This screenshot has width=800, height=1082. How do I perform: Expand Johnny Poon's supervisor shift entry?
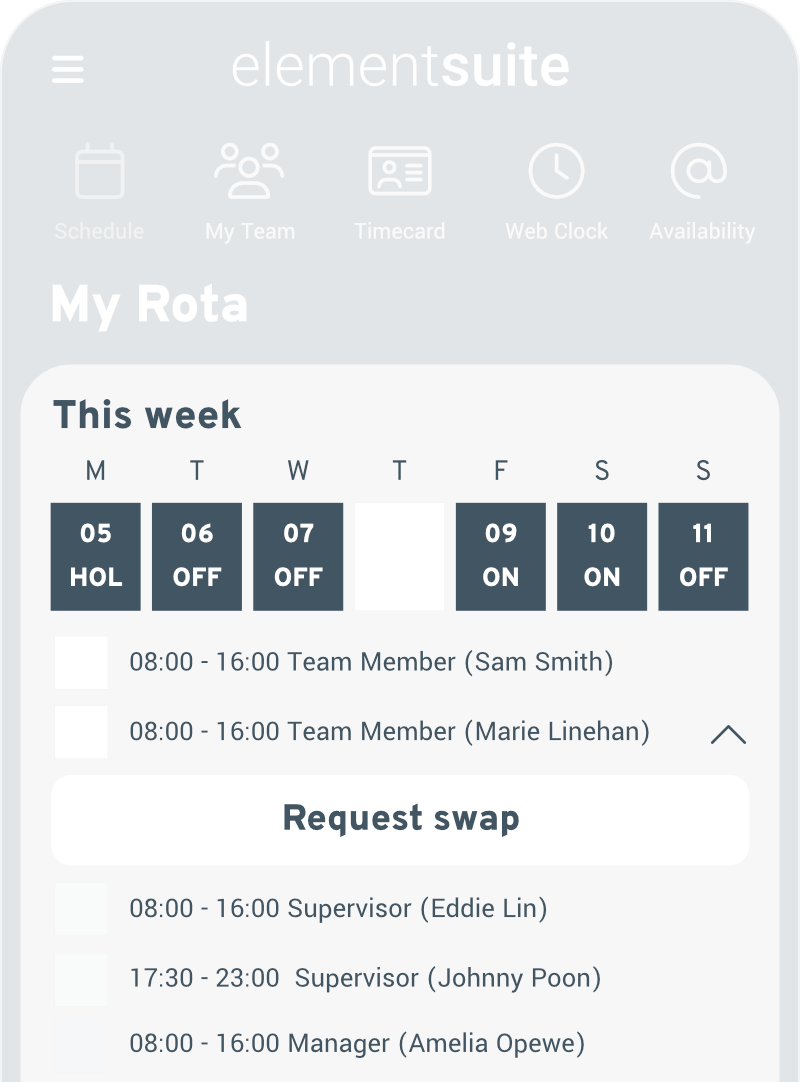81,978
